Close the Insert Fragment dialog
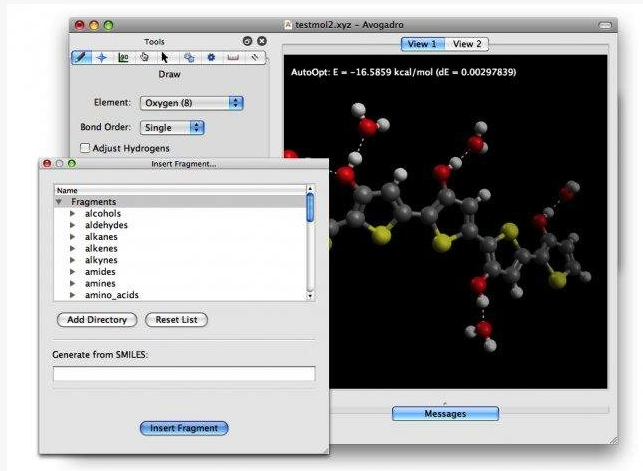Screen dimensions: 643x471 (x=47, y=164)
